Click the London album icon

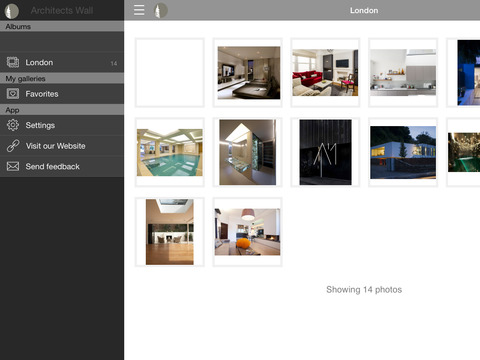pyautogui.click(x=13, y=62)
